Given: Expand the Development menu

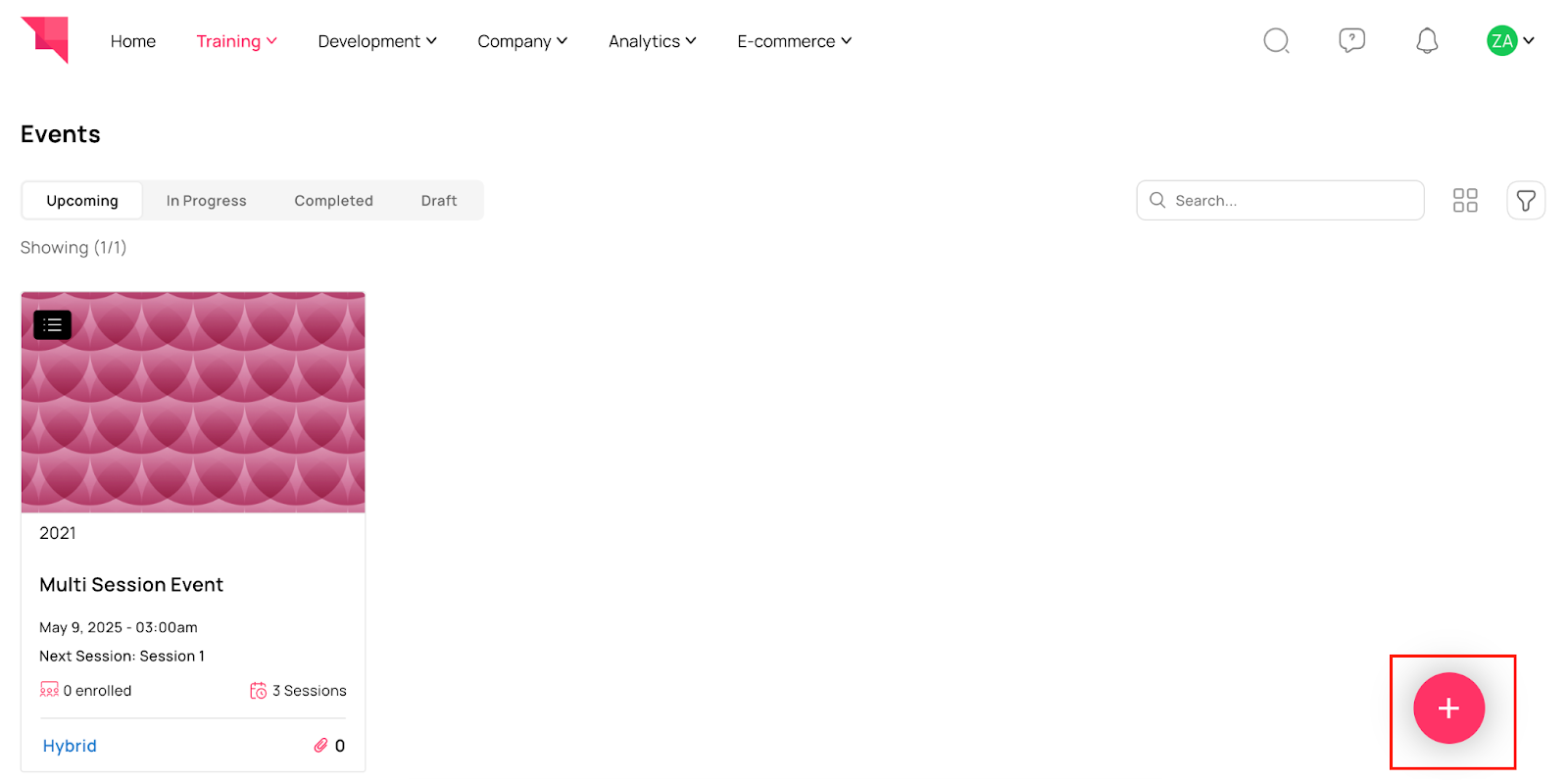Looking at the screenshot, I should pyautogui.click(x=377, y=41).
